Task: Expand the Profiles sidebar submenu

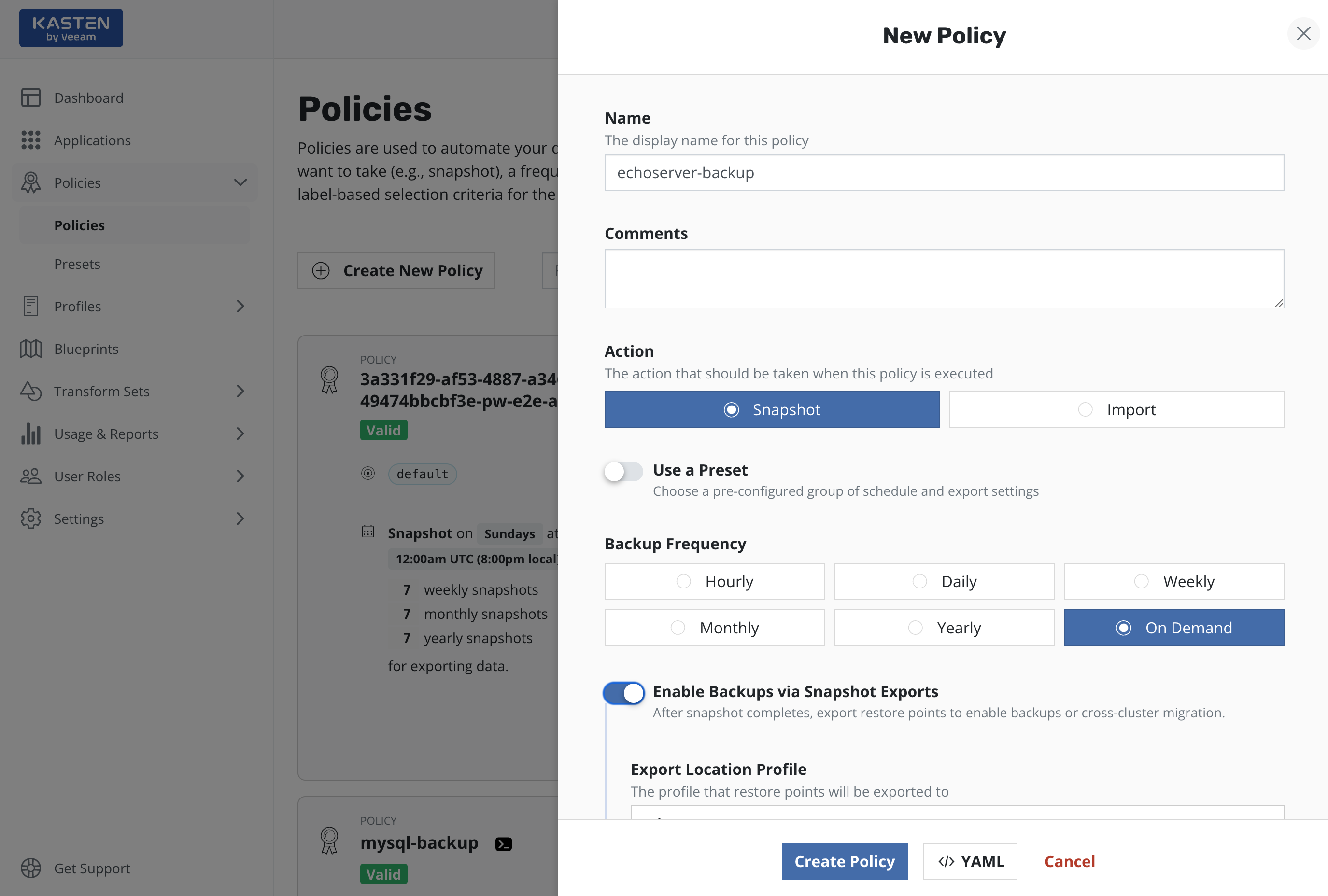Action: (x=240, y=306)
